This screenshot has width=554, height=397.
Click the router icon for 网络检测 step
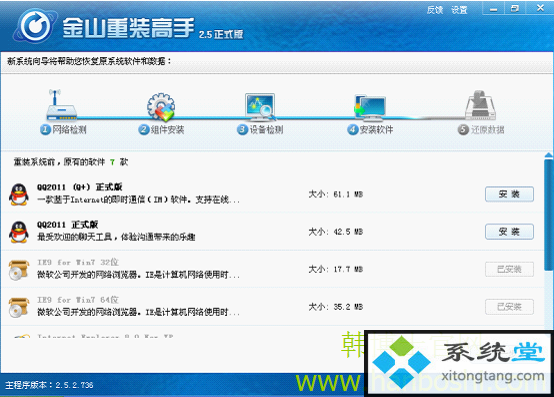(61, 105)
